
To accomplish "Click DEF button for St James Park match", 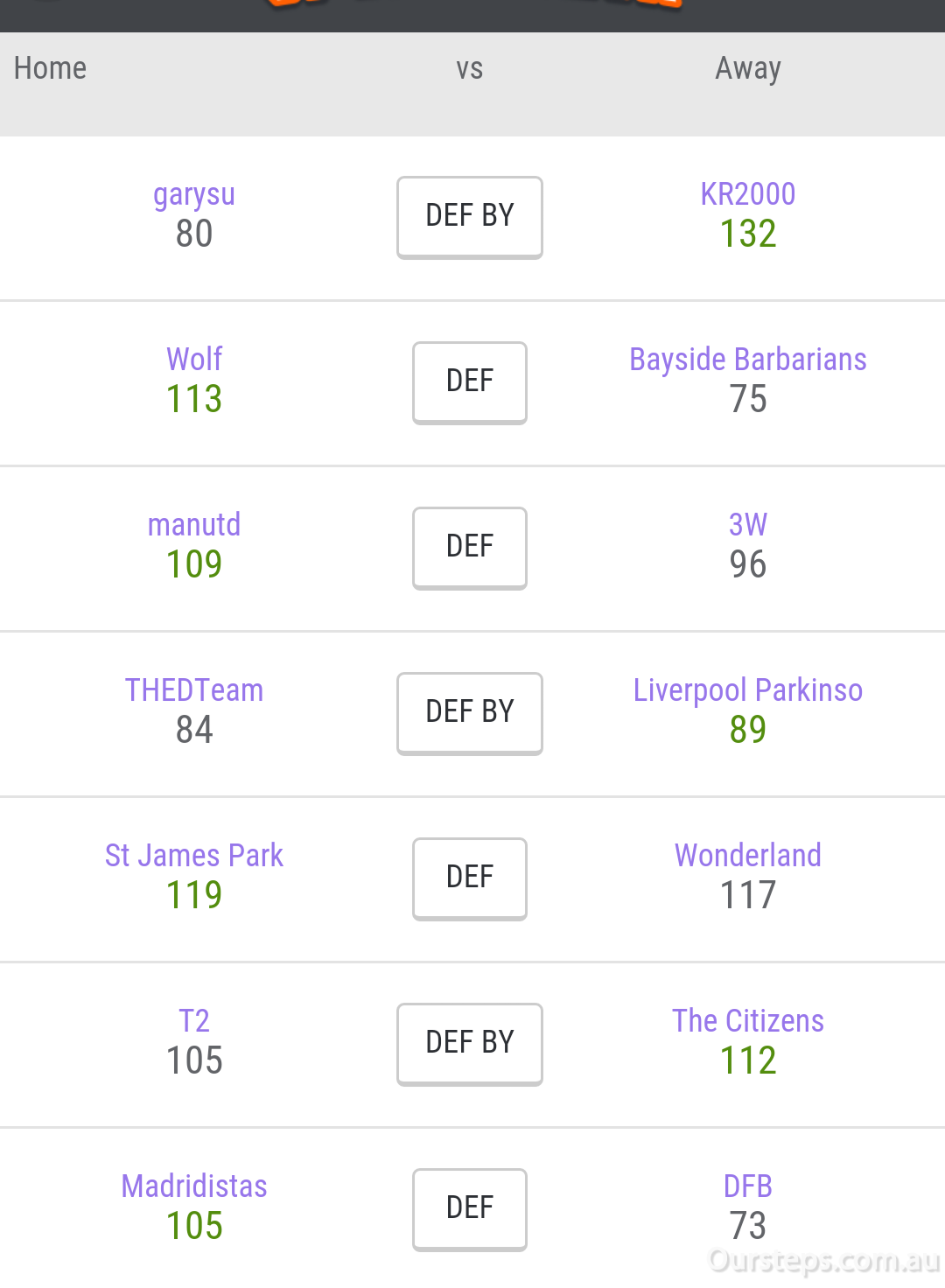I will 470,878.
